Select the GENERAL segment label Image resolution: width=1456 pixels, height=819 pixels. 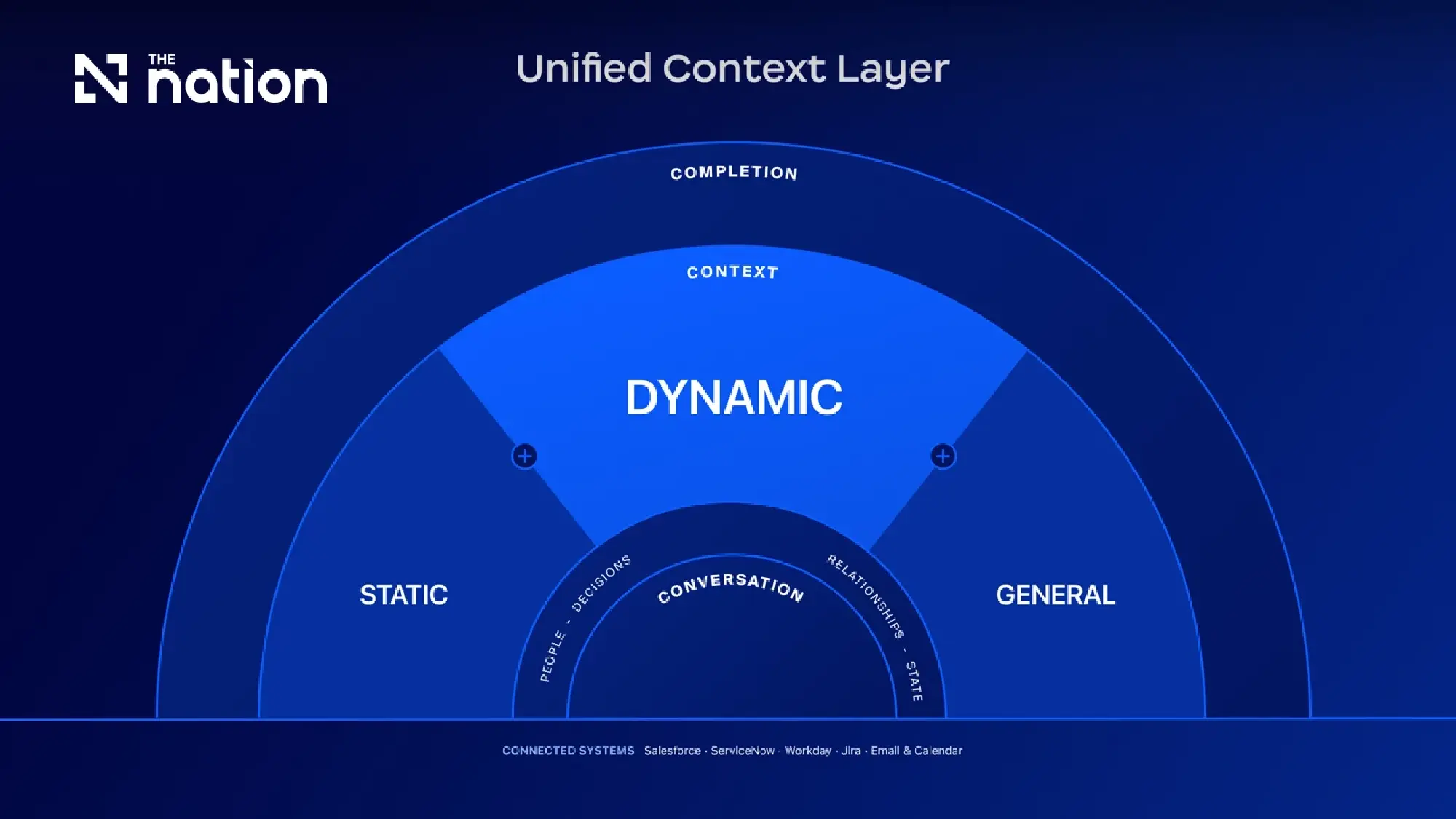pos(1055,595)
